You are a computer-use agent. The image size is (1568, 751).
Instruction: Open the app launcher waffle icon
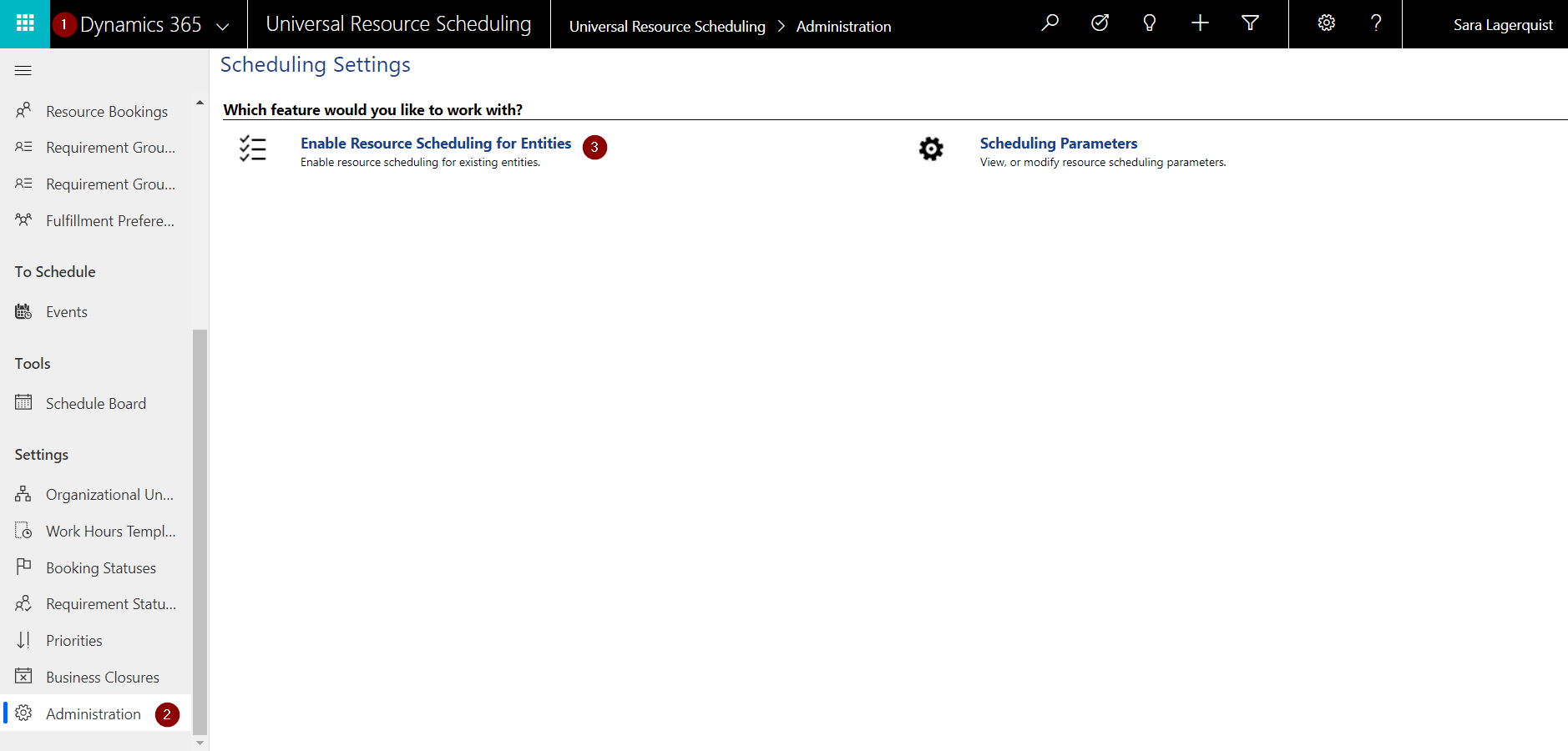(25, 23)
